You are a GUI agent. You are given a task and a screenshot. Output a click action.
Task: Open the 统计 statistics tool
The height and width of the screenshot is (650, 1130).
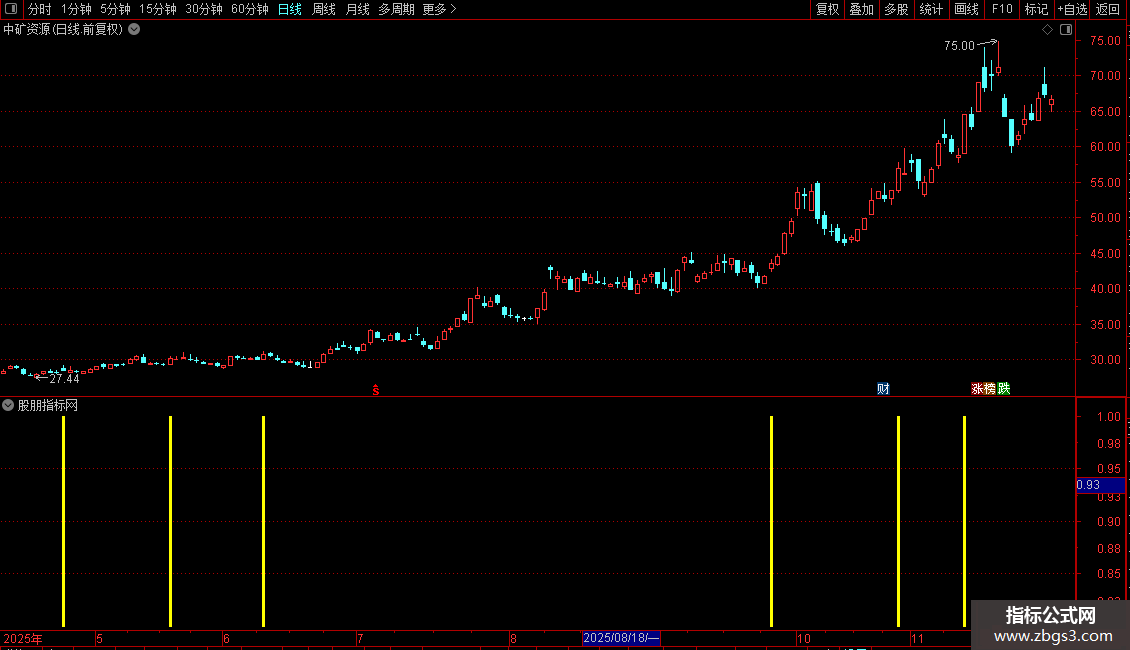(x=931, y=9)
